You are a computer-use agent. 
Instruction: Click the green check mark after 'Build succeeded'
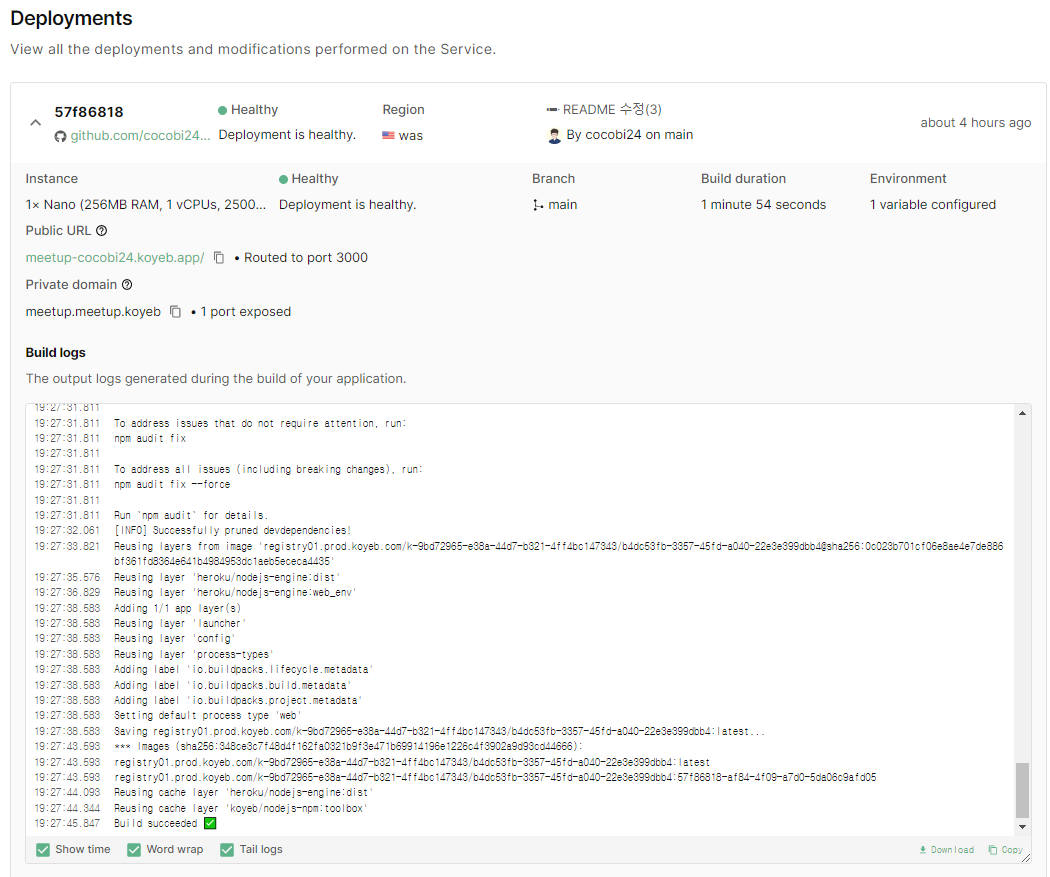pyautogui.click(x=210, y=823)
